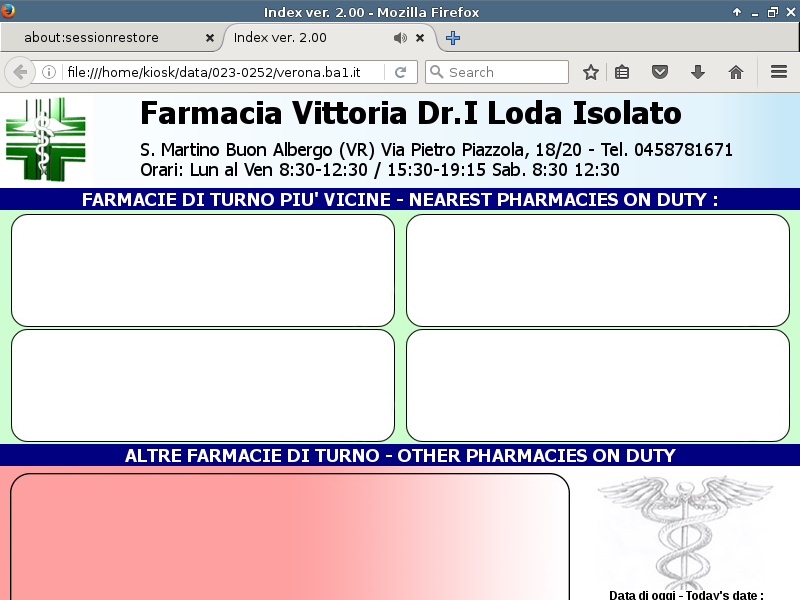Close the Index ver. 2.00 tab

click(420, 38)
